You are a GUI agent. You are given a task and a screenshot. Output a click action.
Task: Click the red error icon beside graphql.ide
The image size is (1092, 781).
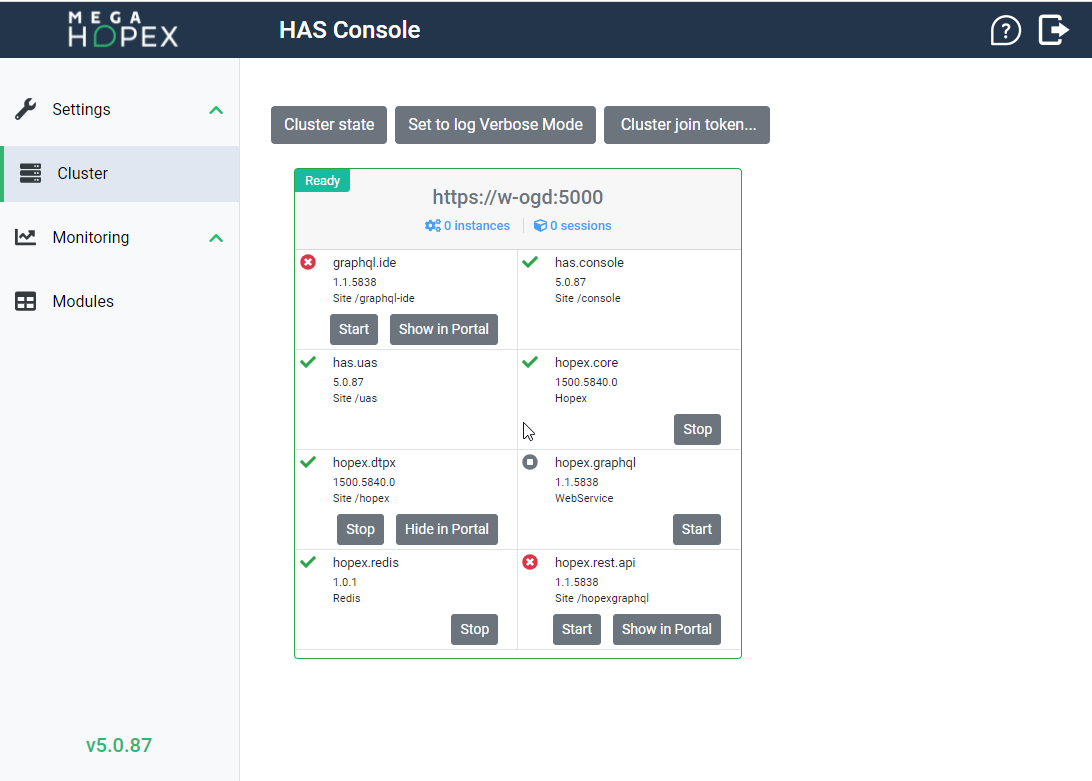[x=308, y=263]
